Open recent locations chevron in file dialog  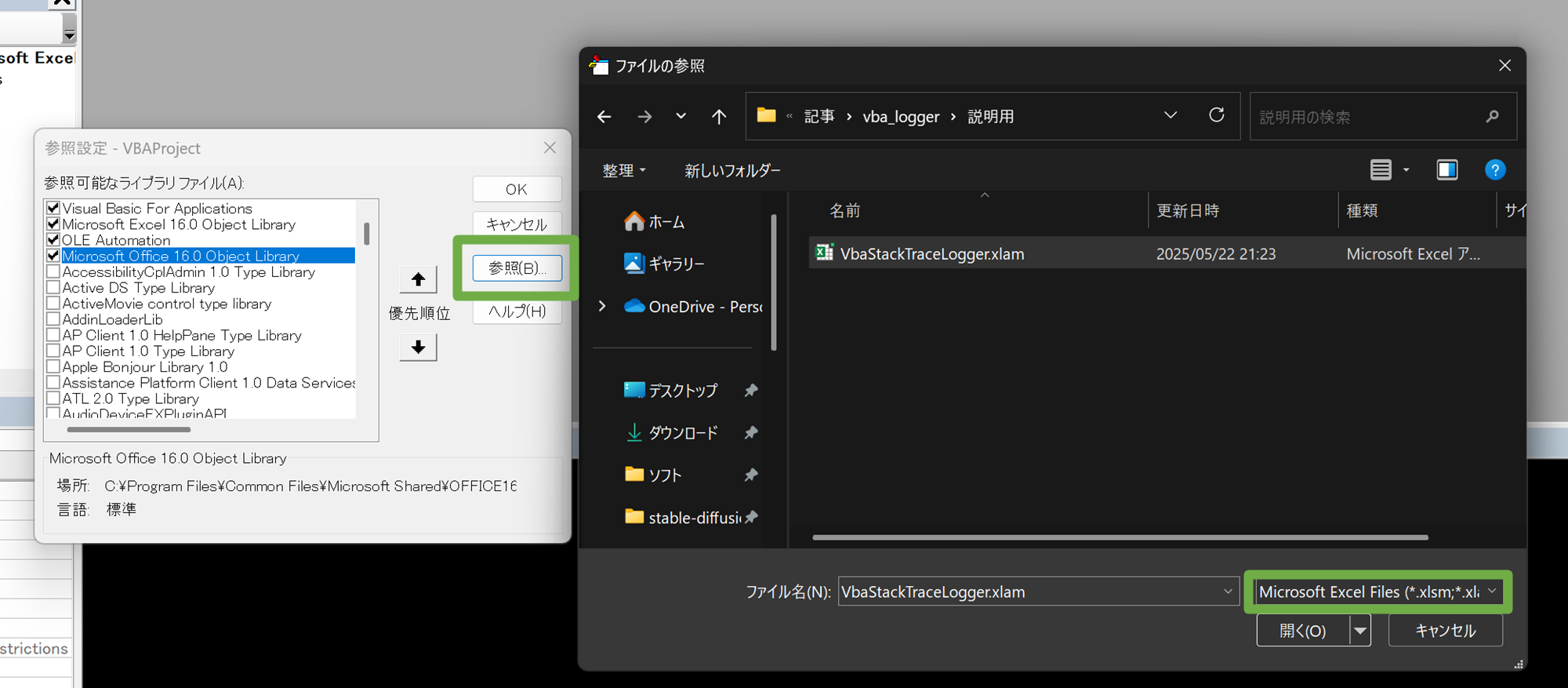(681, 116)
